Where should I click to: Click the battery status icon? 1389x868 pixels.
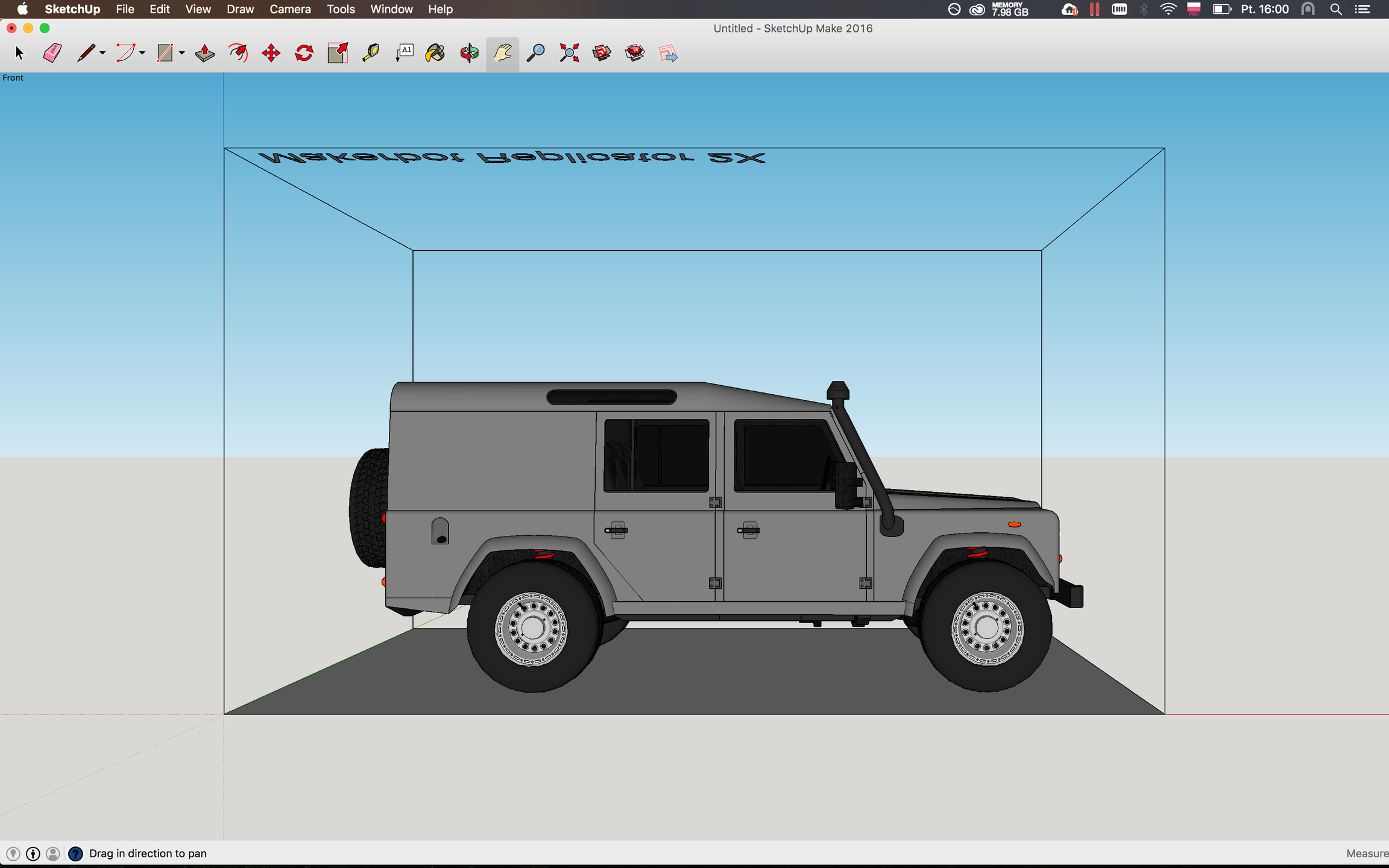(x=1221, y=9)
